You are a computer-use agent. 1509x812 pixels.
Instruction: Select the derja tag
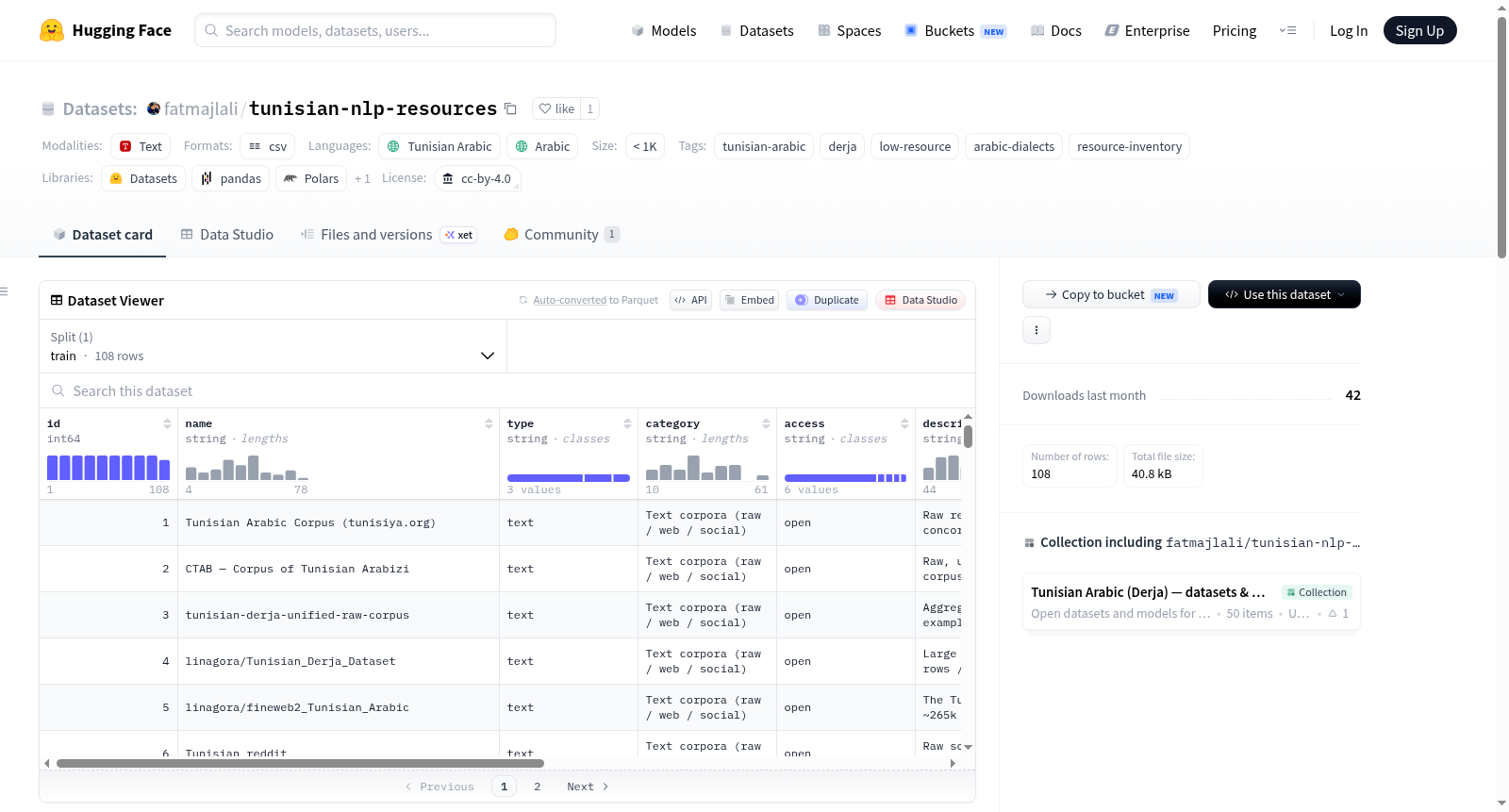(842, 146)
